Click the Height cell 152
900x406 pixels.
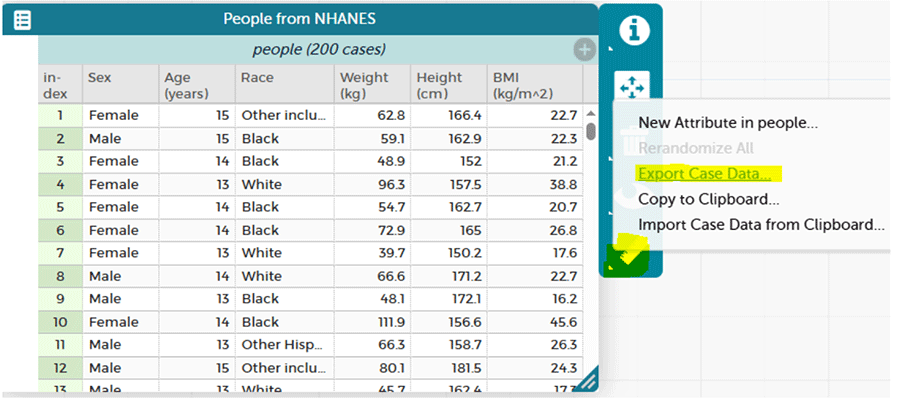pyautogui.click(x=449, y=161)
